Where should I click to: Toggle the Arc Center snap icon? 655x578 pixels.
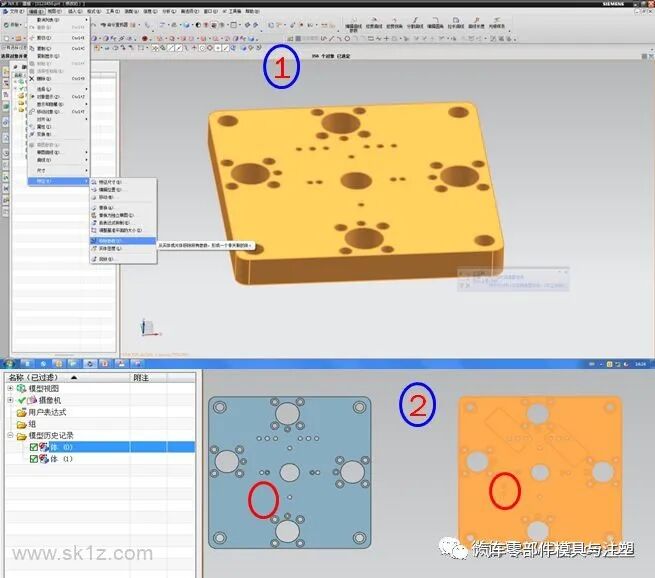coord(202,48)
